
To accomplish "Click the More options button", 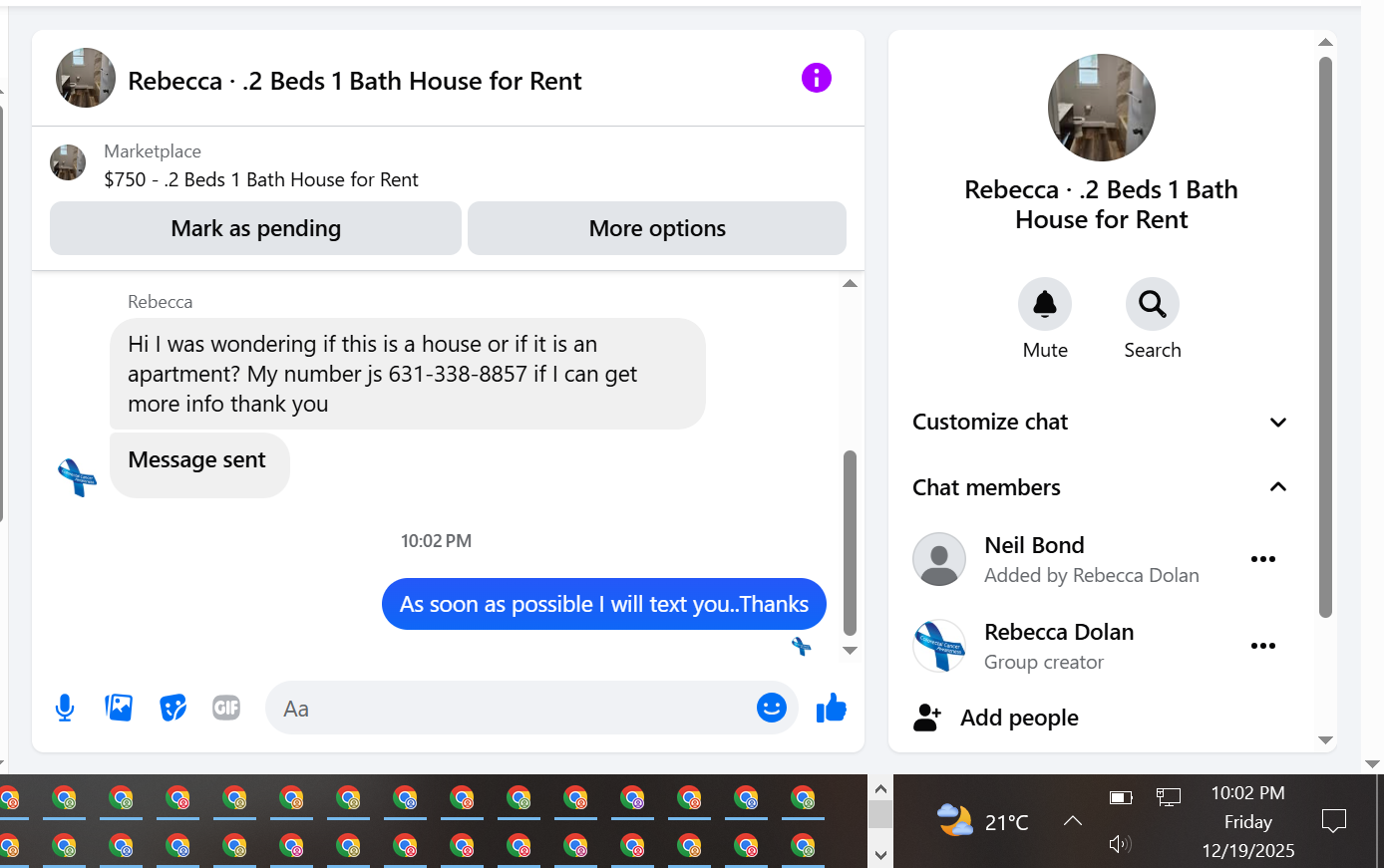I will (x=657, y=228).
